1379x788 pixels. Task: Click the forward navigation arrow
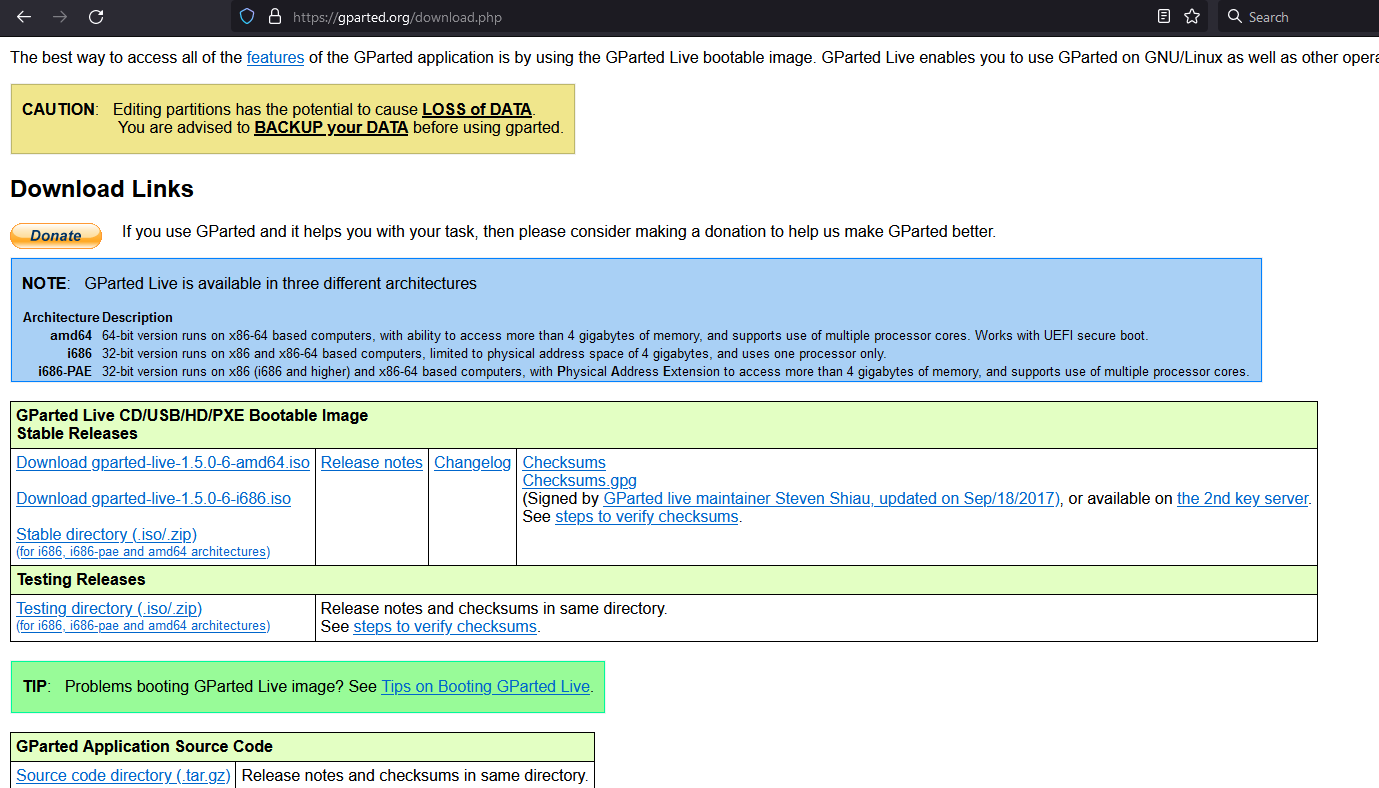click(60, 17)
